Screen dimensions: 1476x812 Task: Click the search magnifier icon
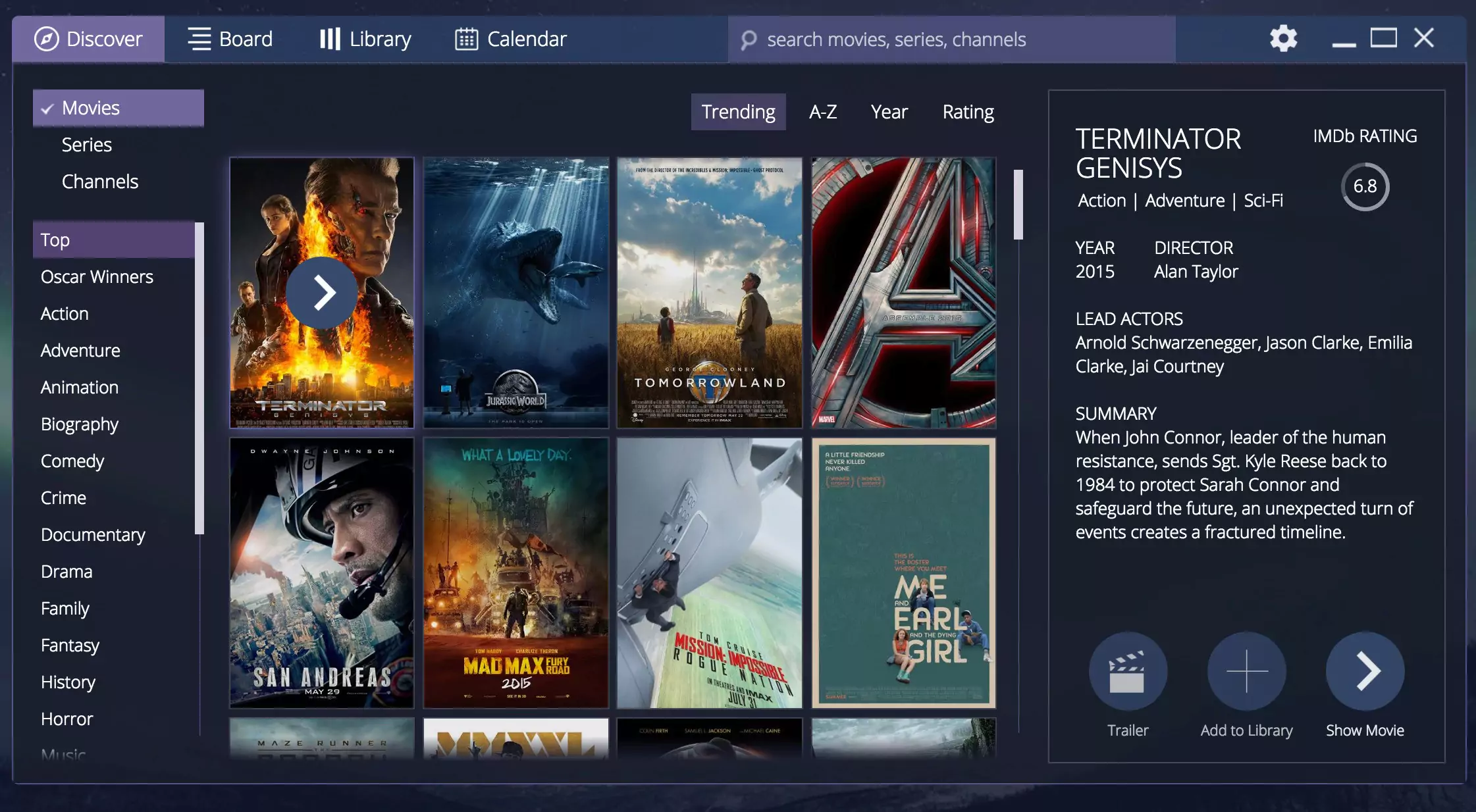tap(749, 39)
